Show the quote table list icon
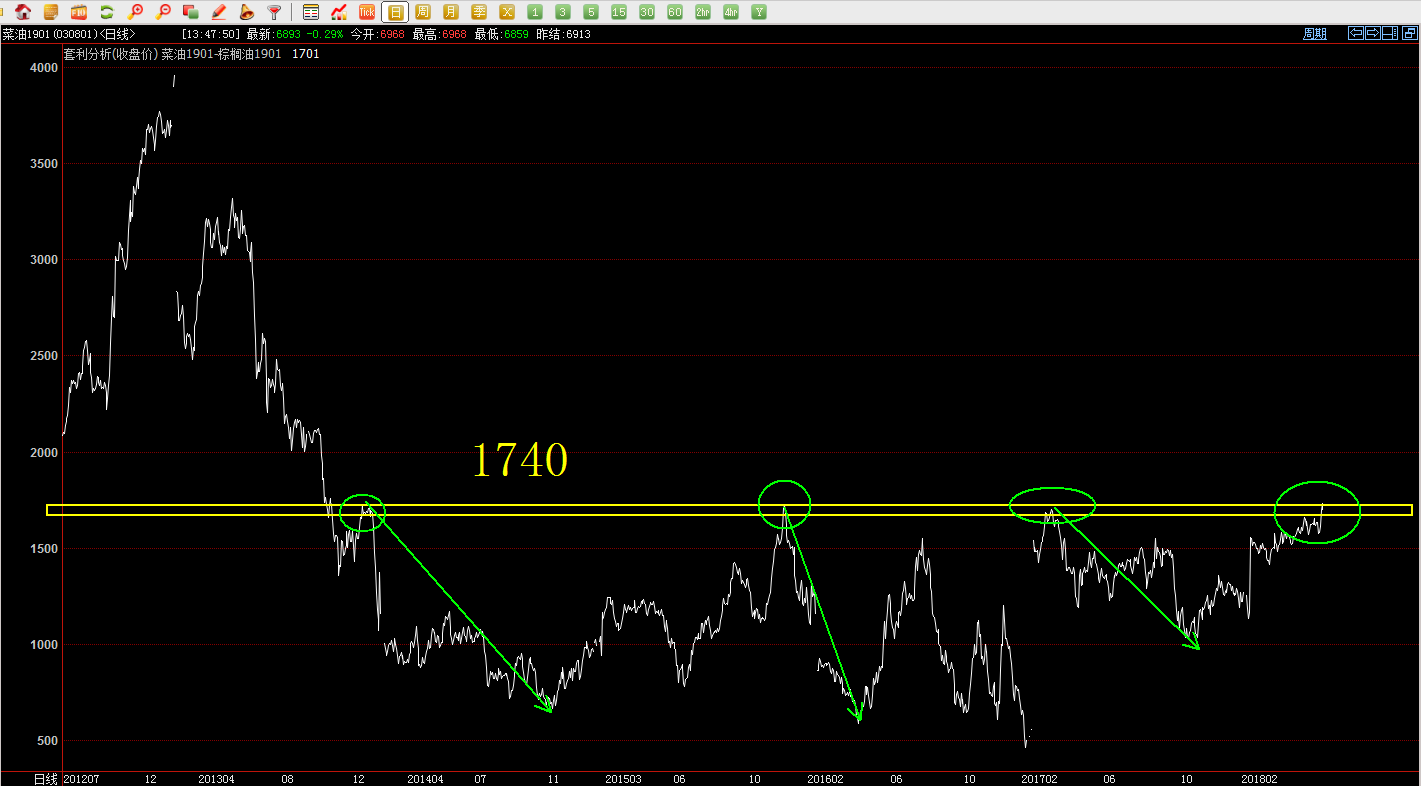 [311, 12]
